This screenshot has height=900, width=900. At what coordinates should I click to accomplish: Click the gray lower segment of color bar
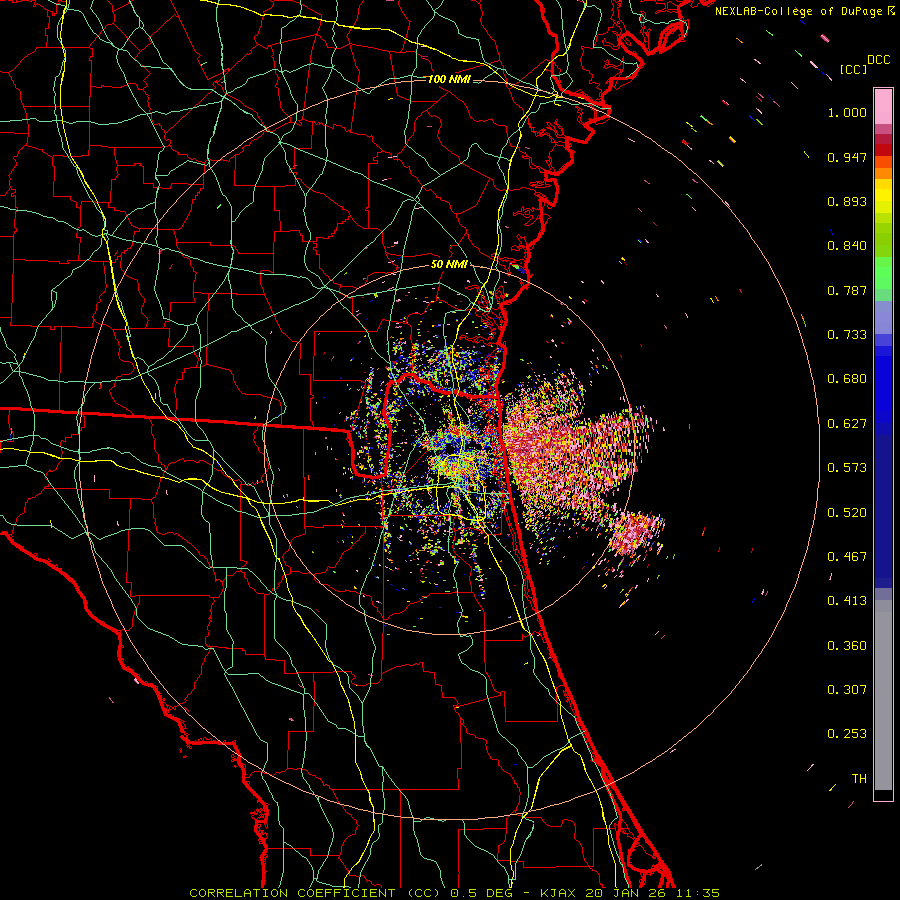pos(883,695)
